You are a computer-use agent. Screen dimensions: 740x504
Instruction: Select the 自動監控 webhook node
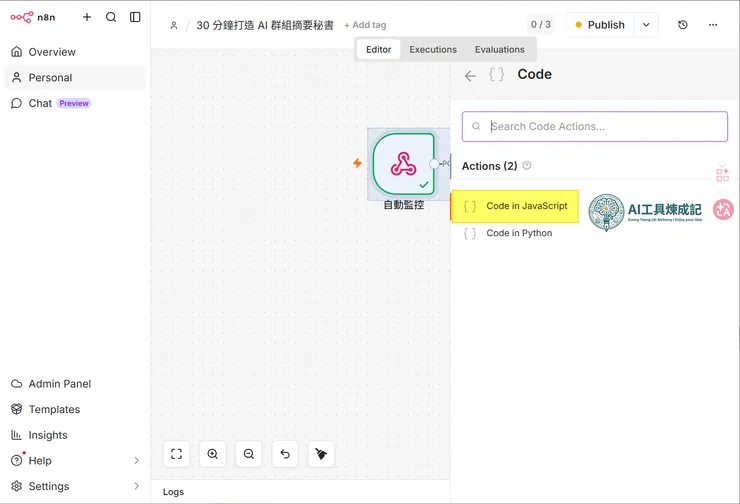[x=403, y=164]
